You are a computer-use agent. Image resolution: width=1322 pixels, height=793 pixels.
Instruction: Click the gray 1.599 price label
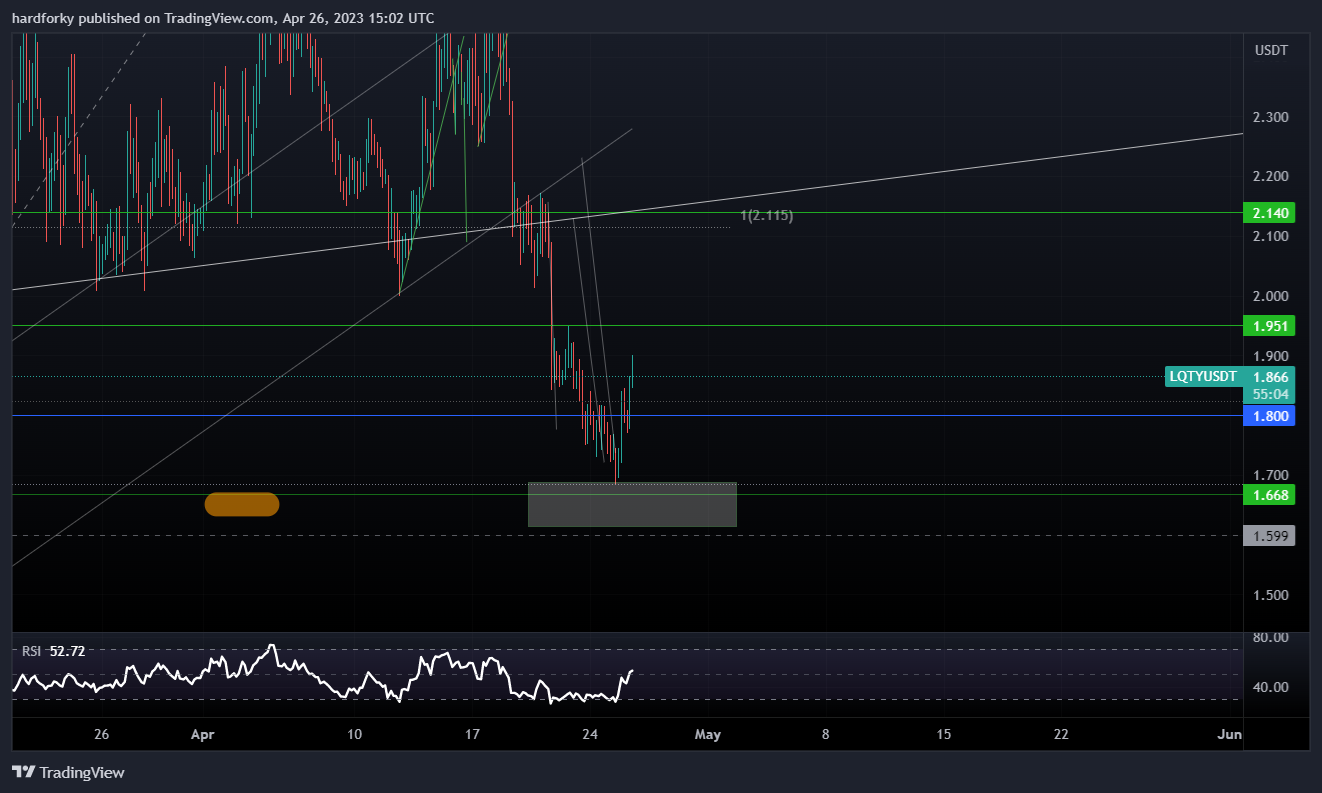[1268, 536]
